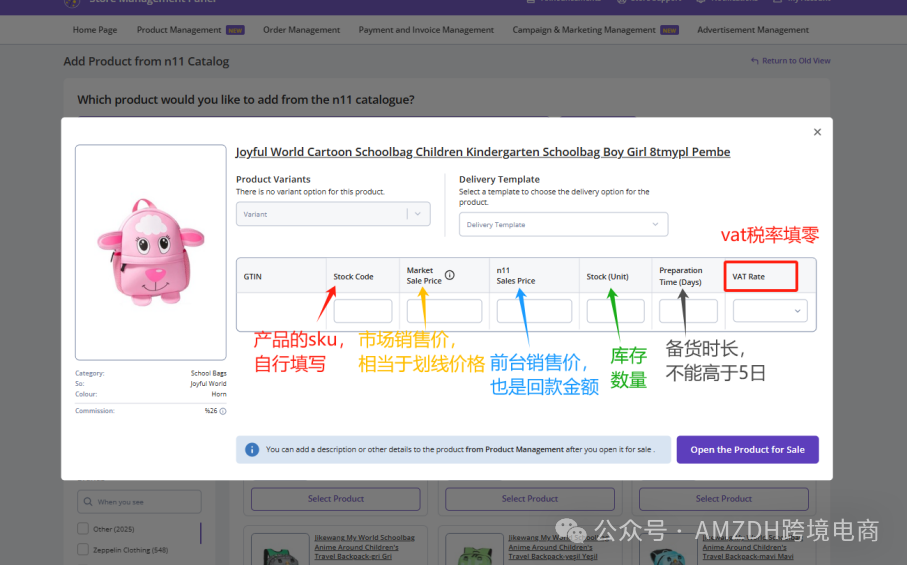Click Return to Old View link
This screenshot has width=908, height=566.
click(x=796, y=61)
